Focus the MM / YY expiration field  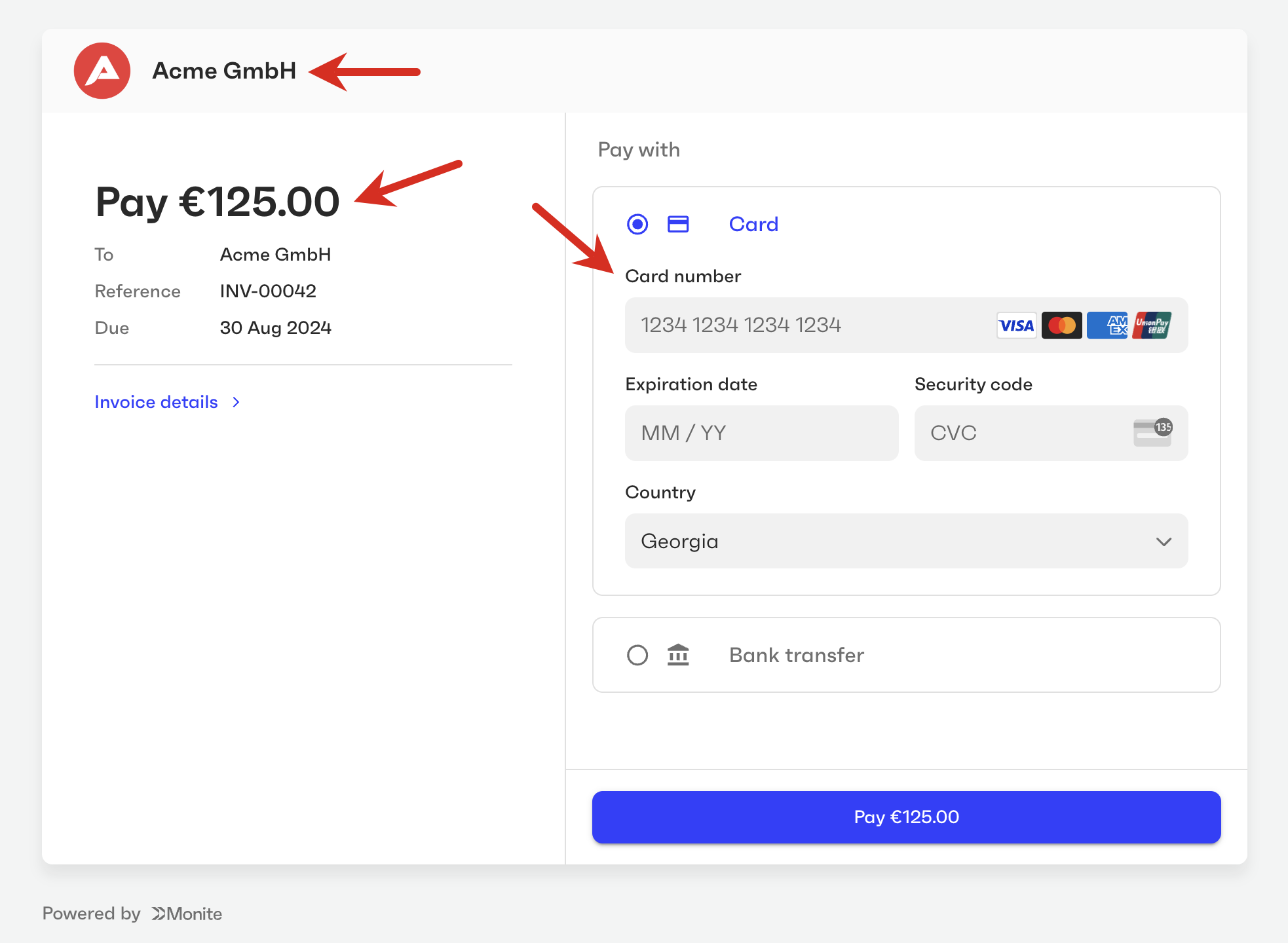pyautogui.click(x=761, y=433)
